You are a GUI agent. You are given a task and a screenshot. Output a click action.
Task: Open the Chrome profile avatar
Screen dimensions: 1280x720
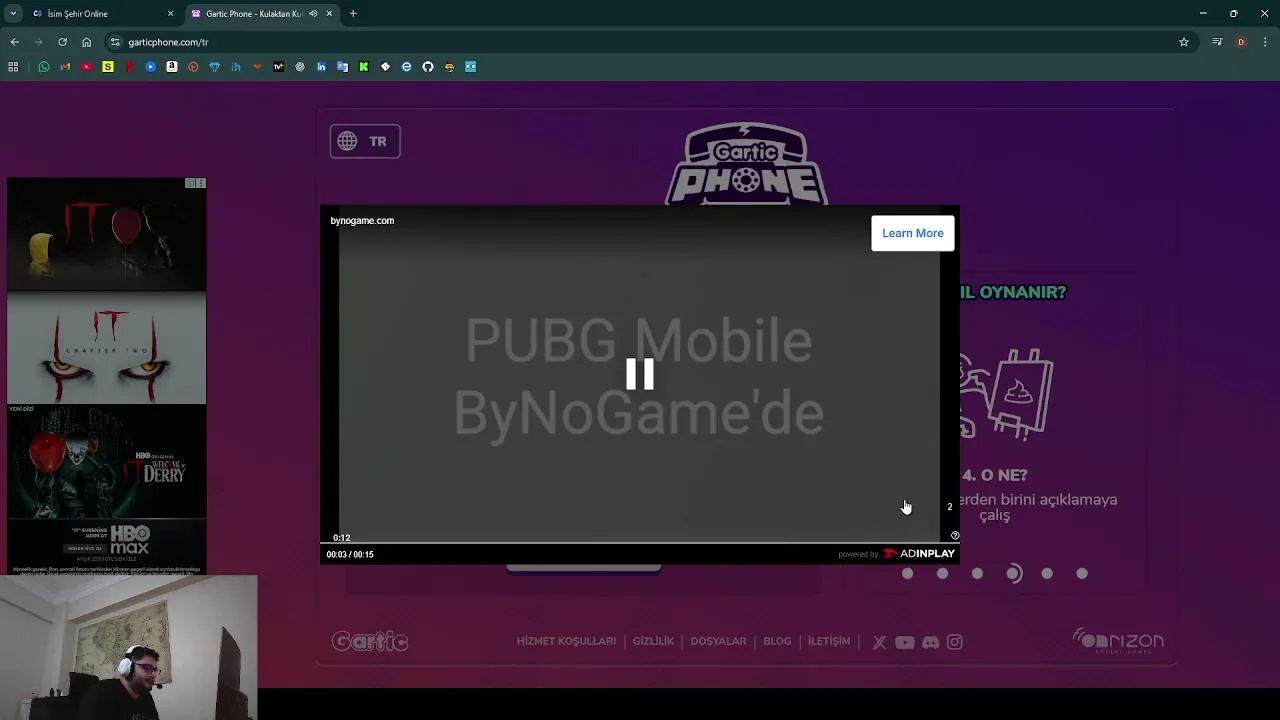1241,42
